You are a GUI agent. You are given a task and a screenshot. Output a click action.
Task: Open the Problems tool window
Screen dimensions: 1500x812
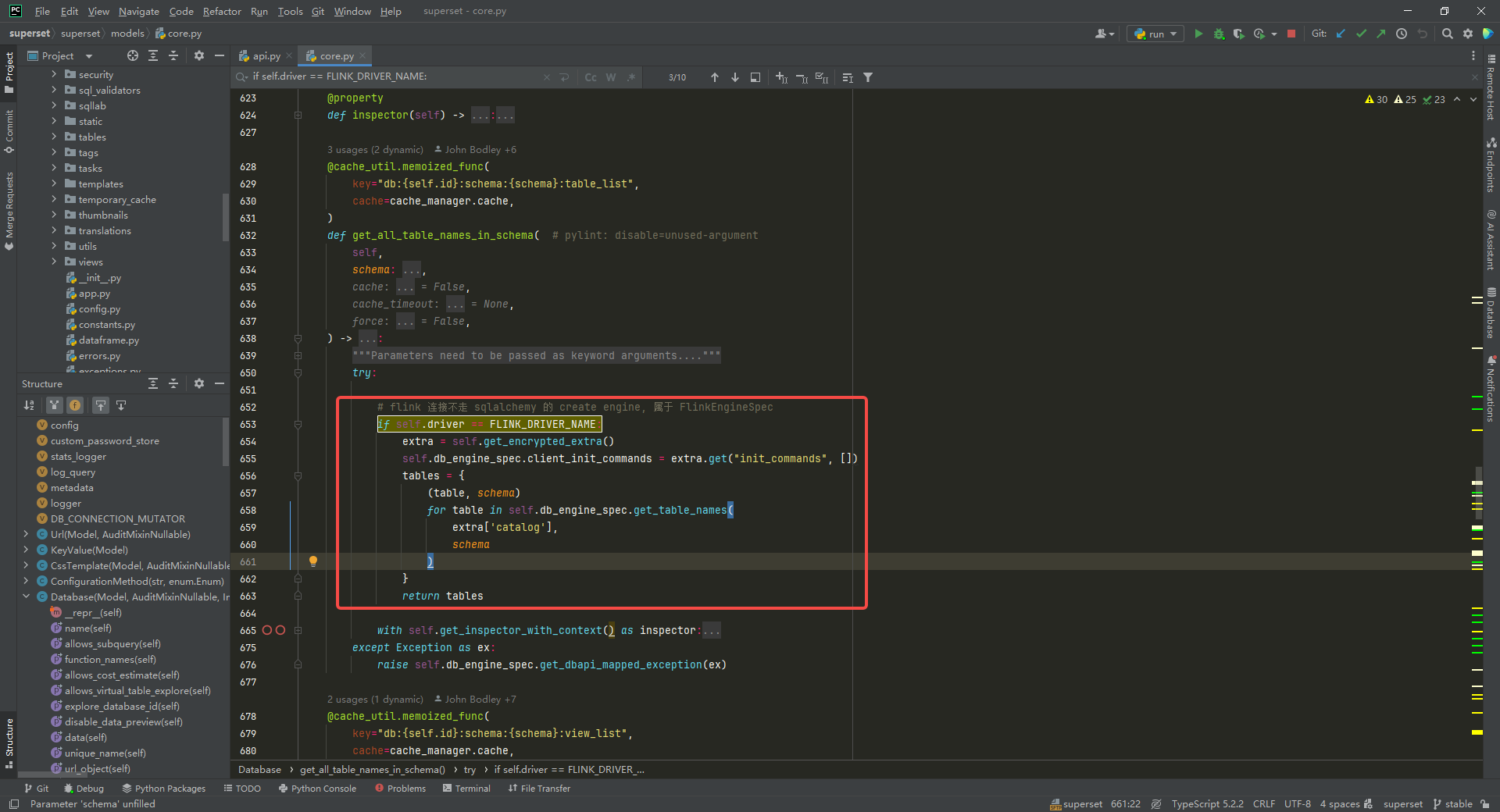[x=401, y=789]
